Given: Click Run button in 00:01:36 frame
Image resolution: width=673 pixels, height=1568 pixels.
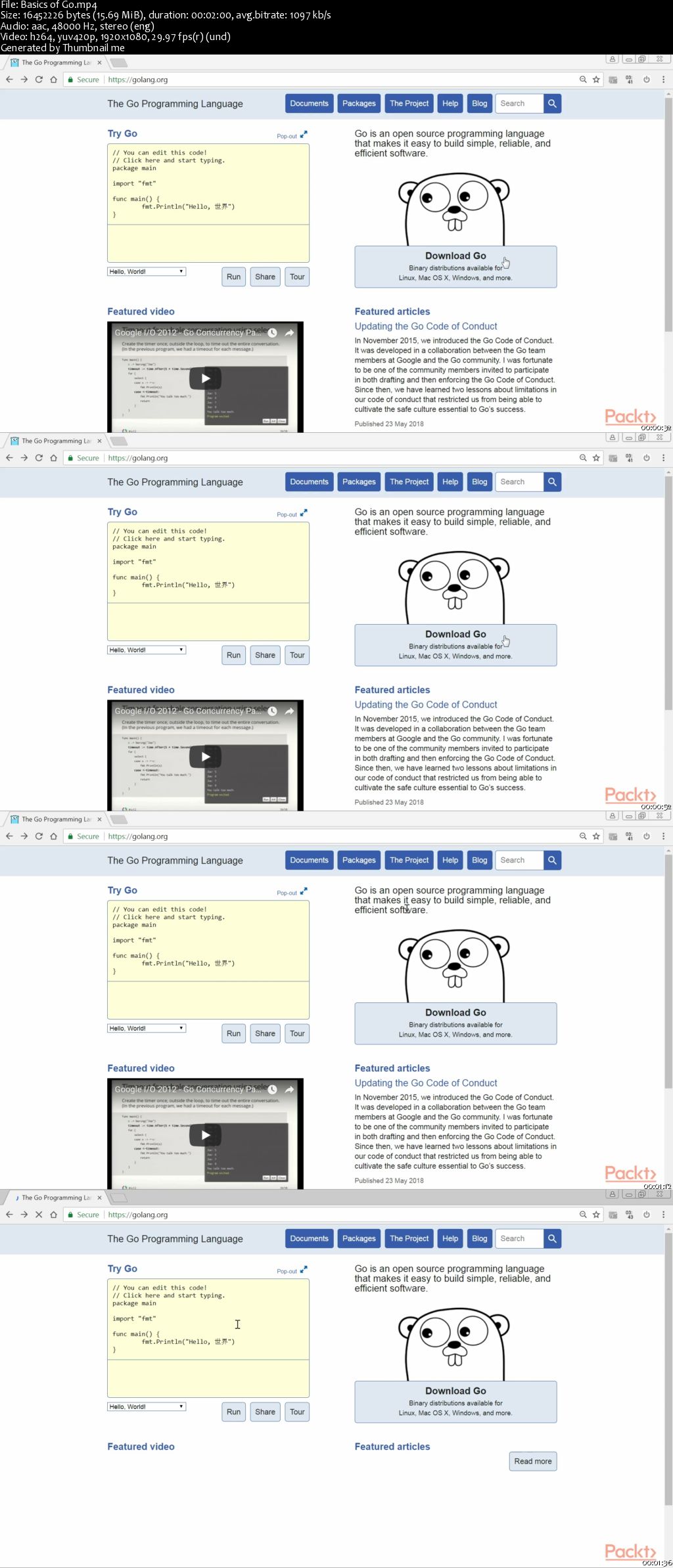Looking at the screenshot, I should coord(233,1412).
